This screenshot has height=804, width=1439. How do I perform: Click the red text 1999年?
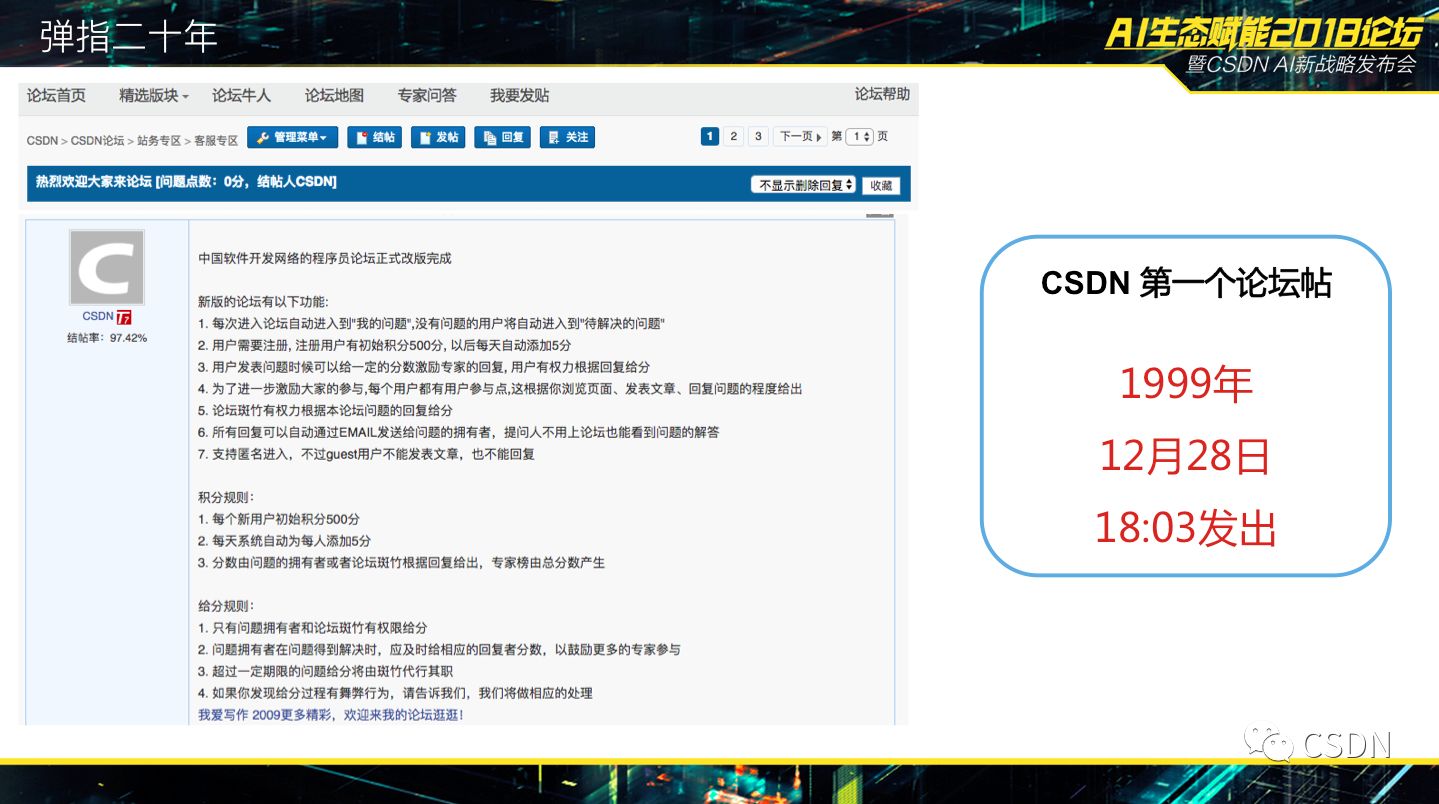click(1186, 384)
